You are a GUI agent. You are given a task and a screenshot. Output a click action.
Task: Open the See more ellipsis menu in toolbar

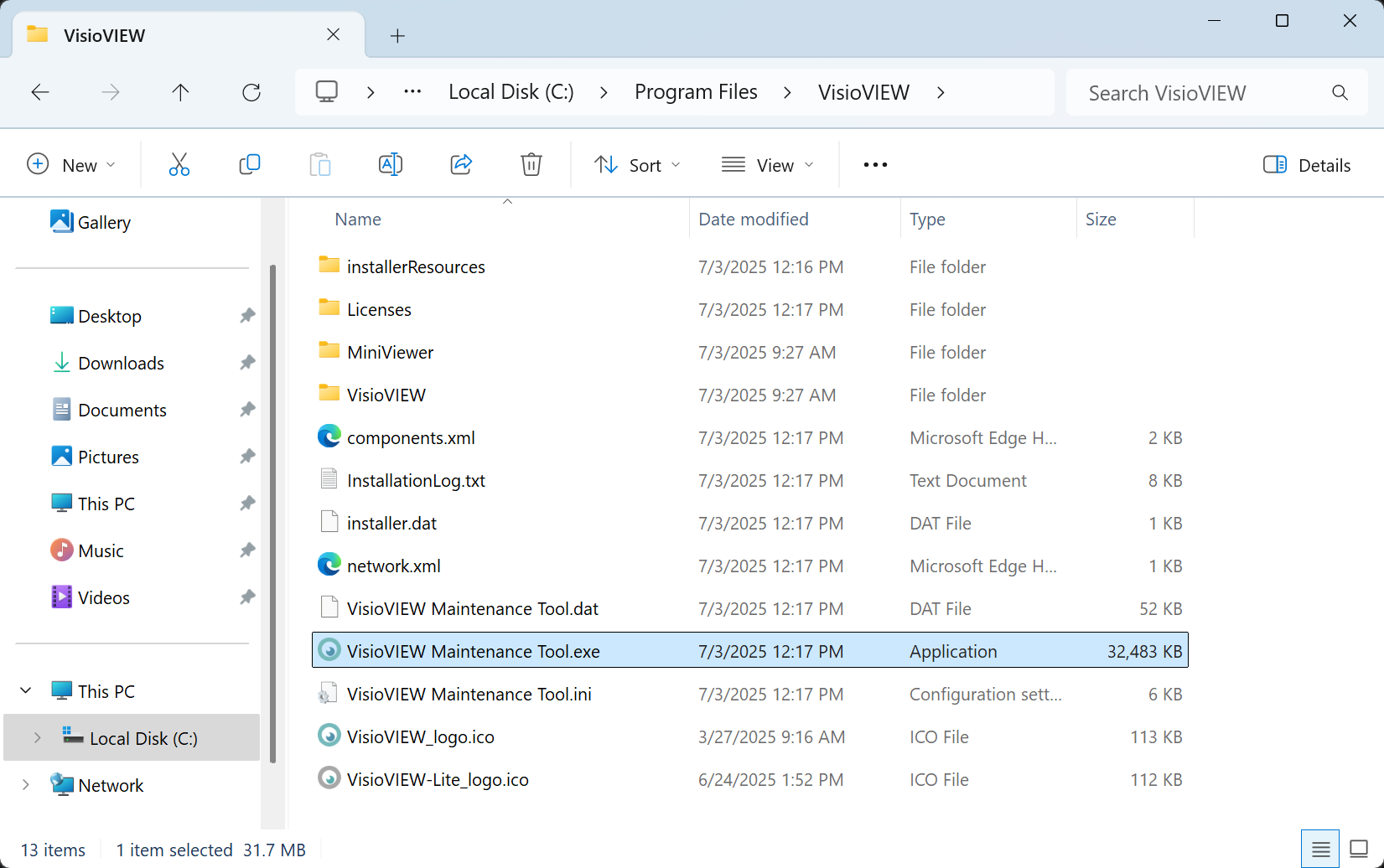(x=875, y=165)
